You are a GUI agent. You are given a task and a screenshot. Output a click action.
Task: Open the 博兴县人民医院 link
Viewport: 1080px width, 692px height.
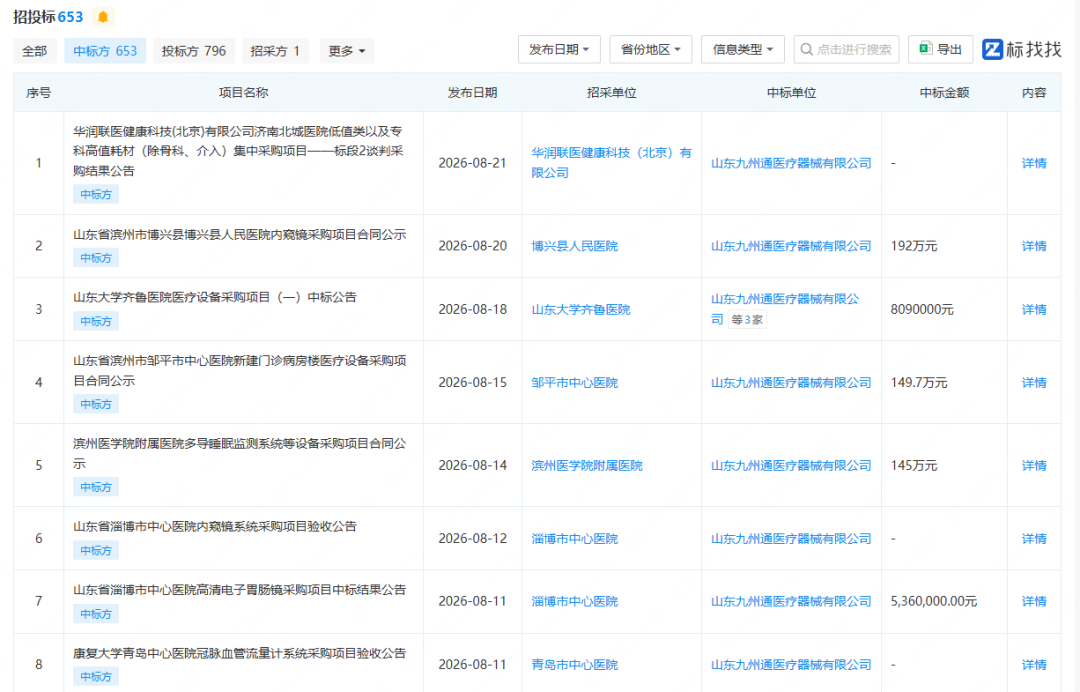574,246
